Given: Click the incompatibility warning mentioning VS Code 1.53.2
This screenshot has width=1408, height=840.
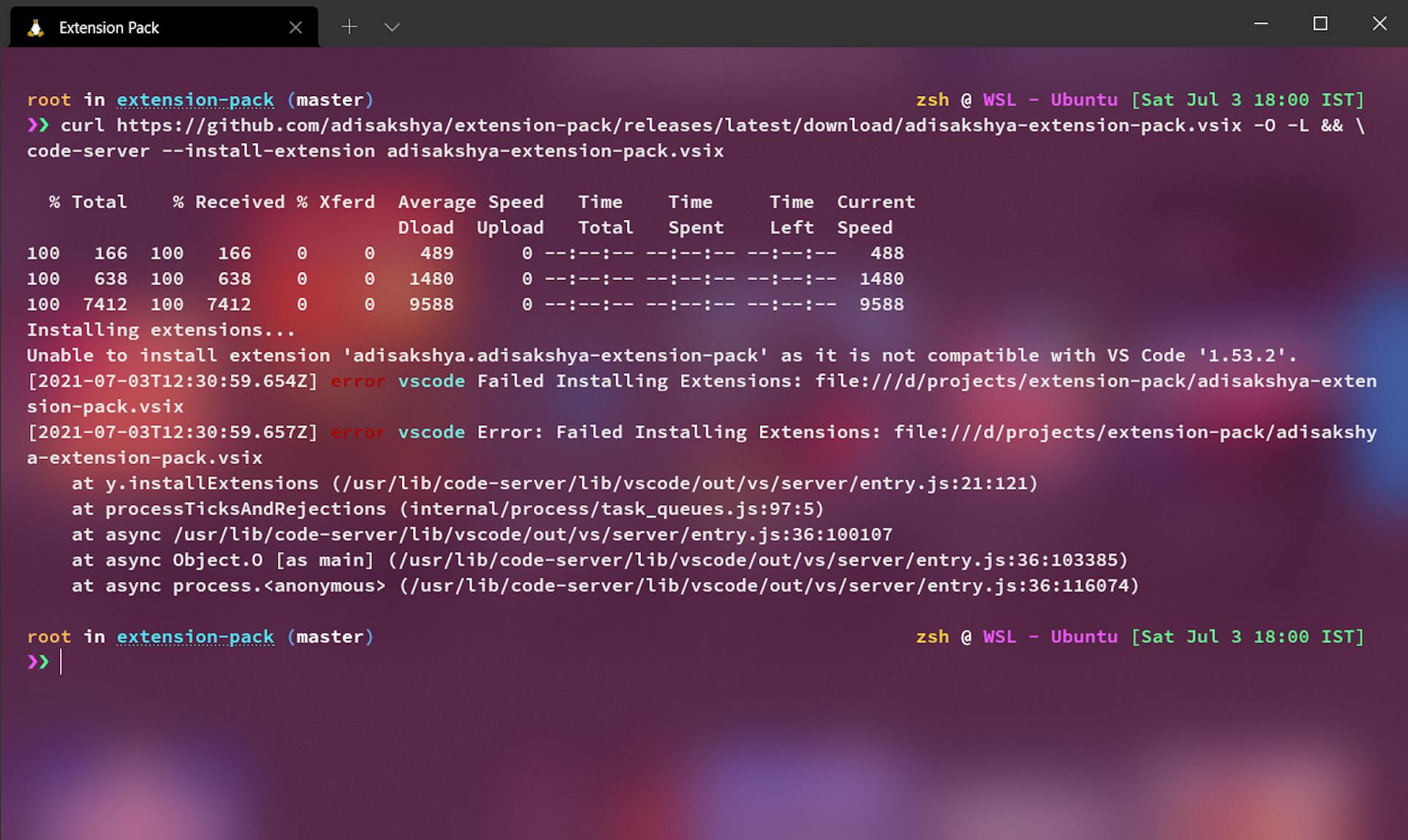Looking at the screenshot, I should (660, 355).
